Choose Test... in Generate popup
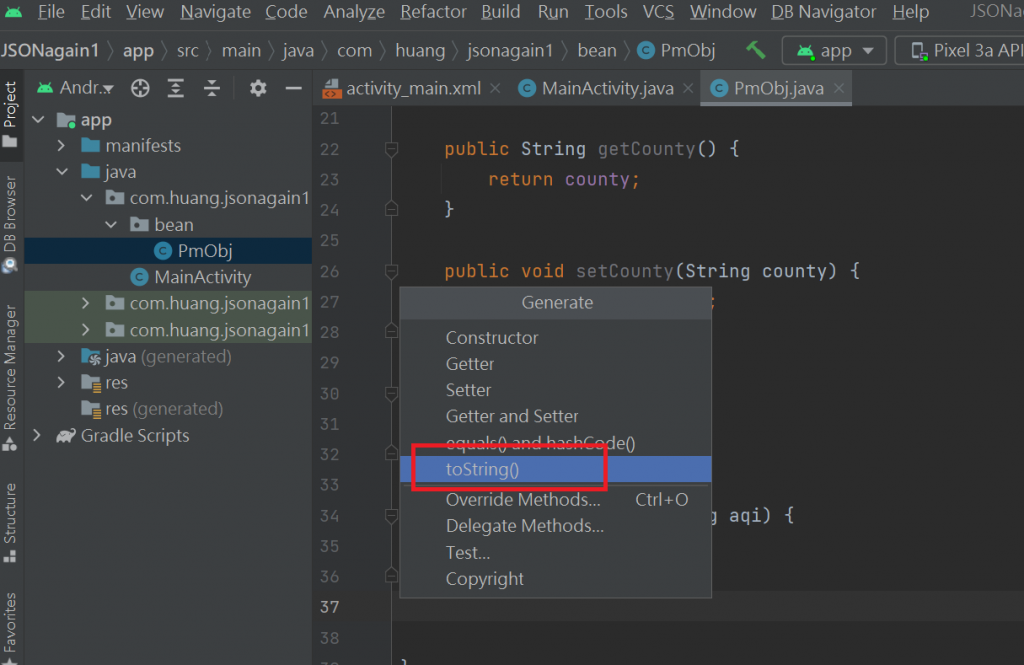The width and height of the screenshot is (1024, 665). click(555, 553)
